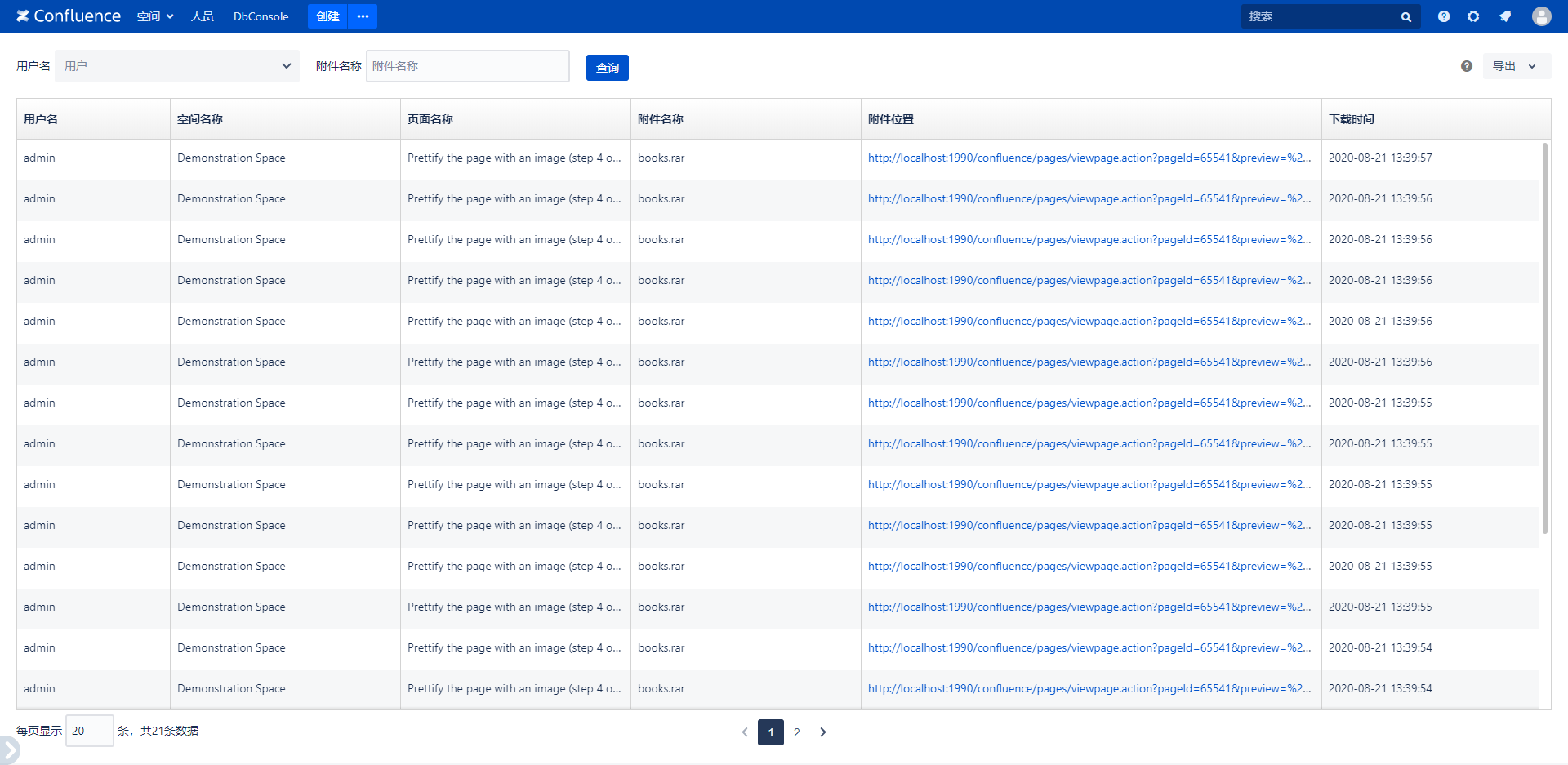
Task: Open the 人员 menu item
Action: coord(202,16)
